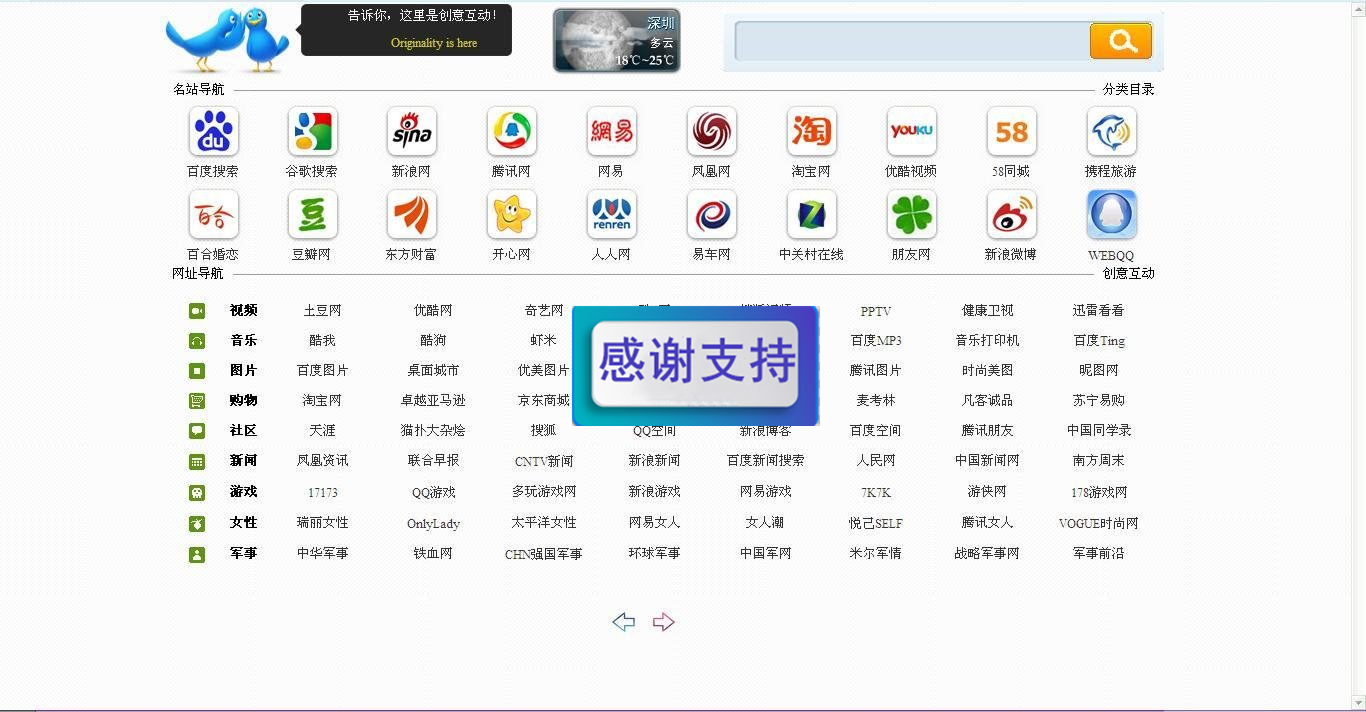
Task: Open the 时尚美图 link
Action: [987, 370]
